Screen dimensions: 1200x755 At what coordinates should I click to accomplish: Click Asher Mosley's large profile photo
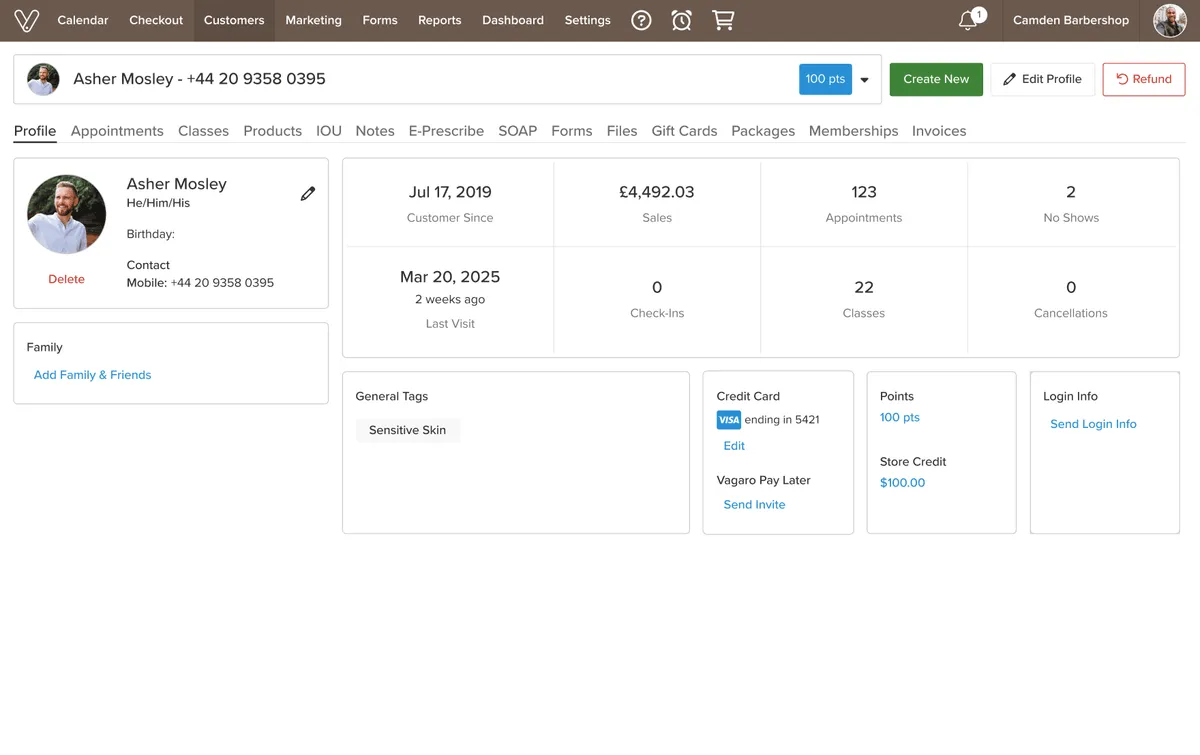(x=67, y=215)
